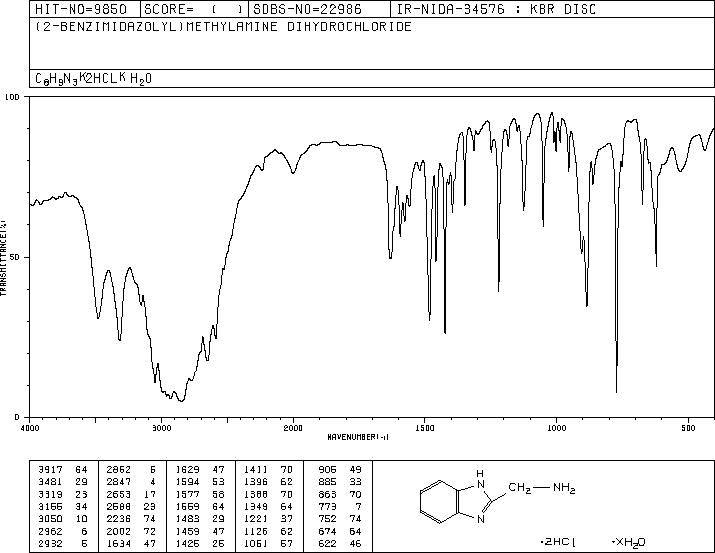Click peak table entry 863

340,494
